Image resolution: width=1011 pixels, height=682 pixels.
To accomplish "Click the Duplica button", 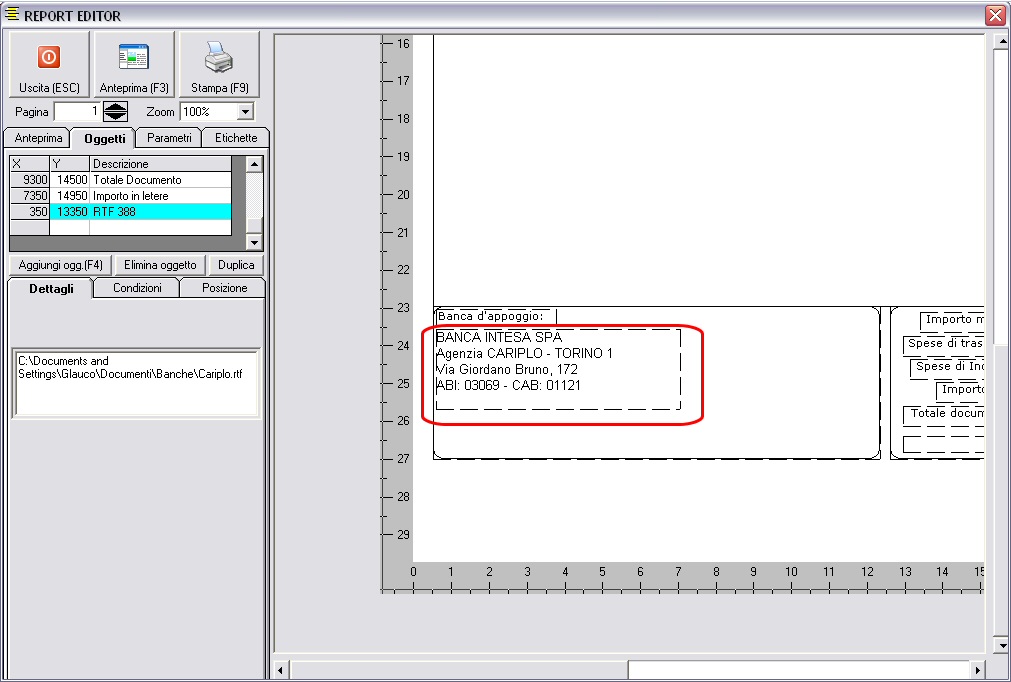I will coord(236,265).
